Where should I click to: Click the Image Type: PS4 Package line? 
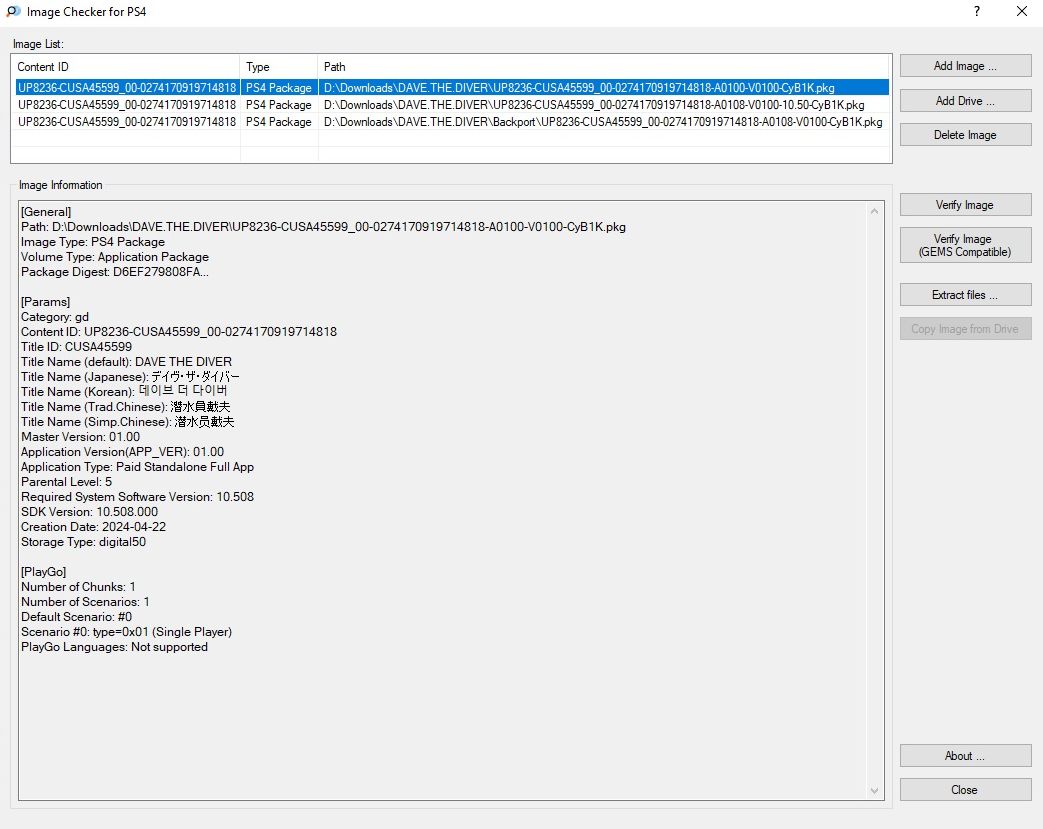(92, 242)
